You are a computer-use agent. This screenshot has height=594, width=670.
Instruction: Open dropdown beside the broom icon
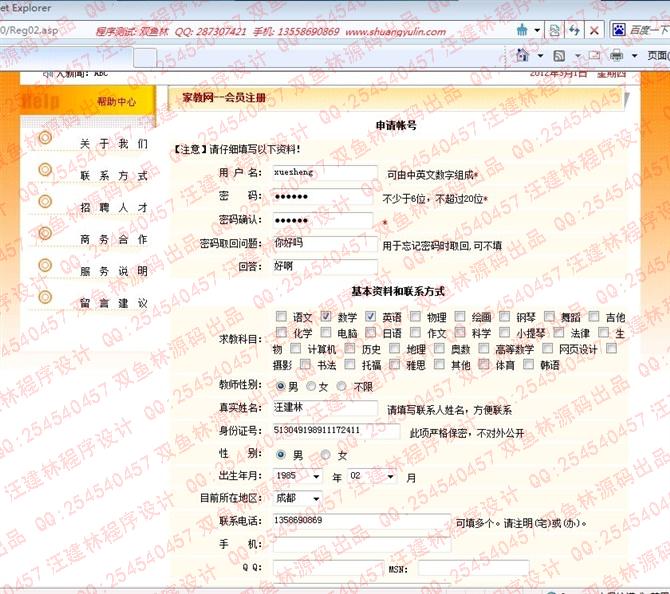(537, 31)
